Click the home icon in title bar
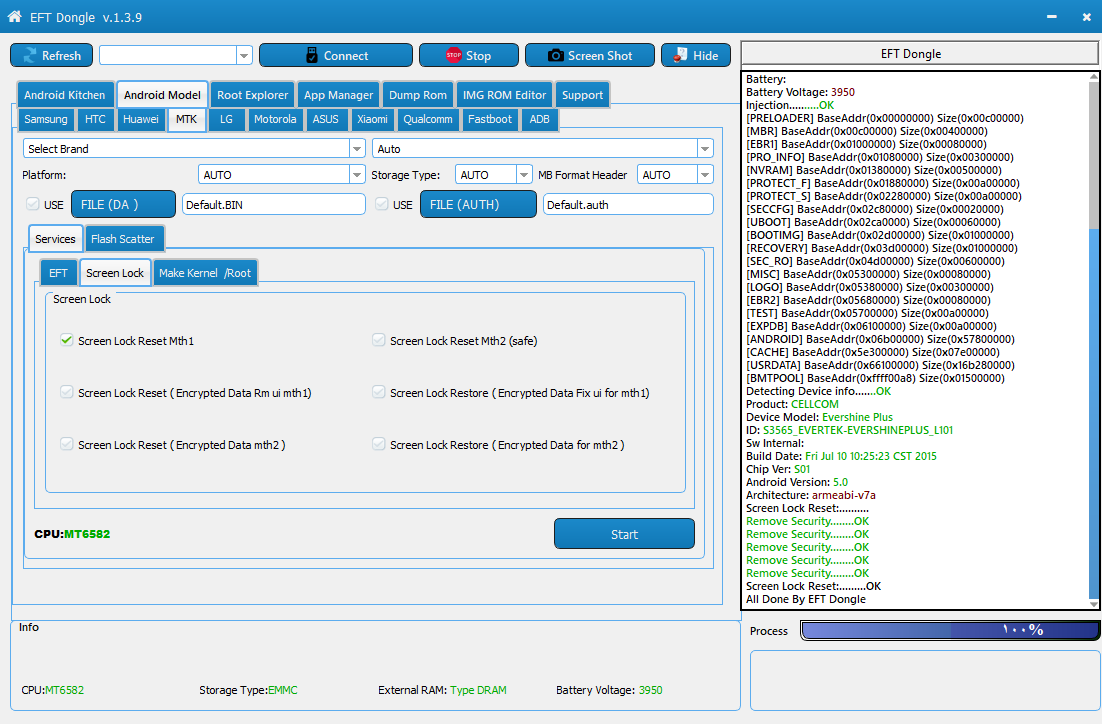The width and height of the screenshot is (1102, 724). 14,16
